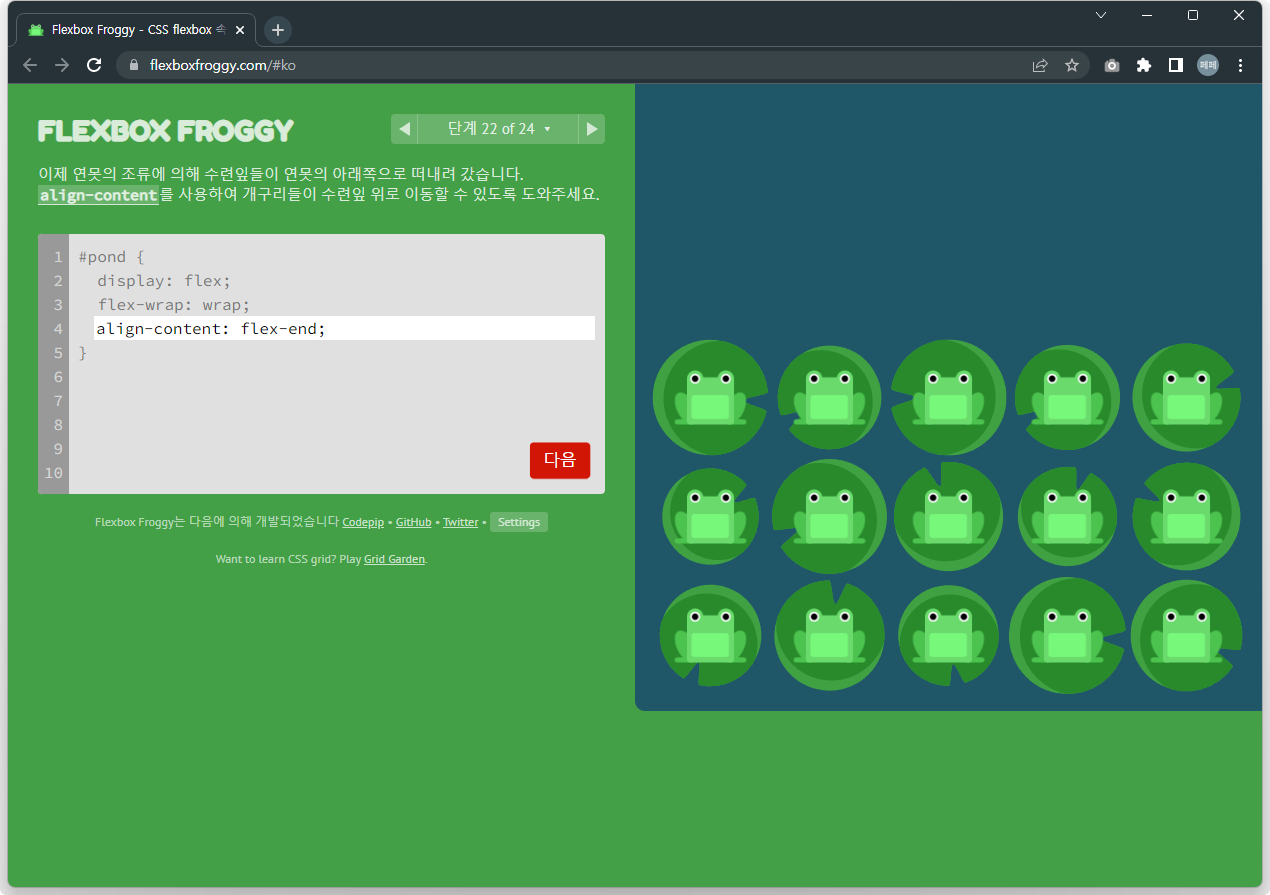Viewport: 1270px width, 895px height.
Task: Click the #pond { code line
Action: [112, 257]
